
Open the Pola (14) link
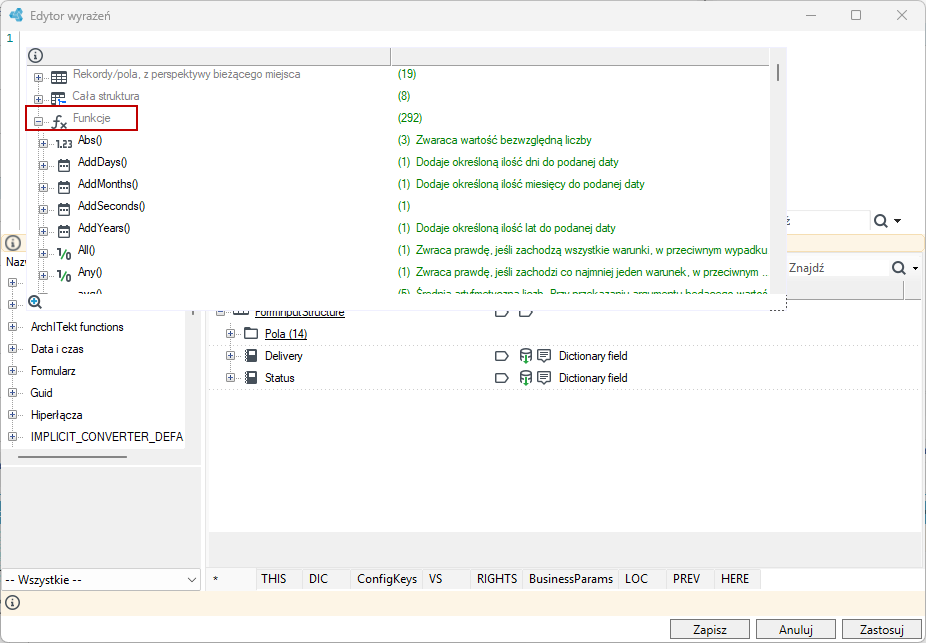pos(286,334)
